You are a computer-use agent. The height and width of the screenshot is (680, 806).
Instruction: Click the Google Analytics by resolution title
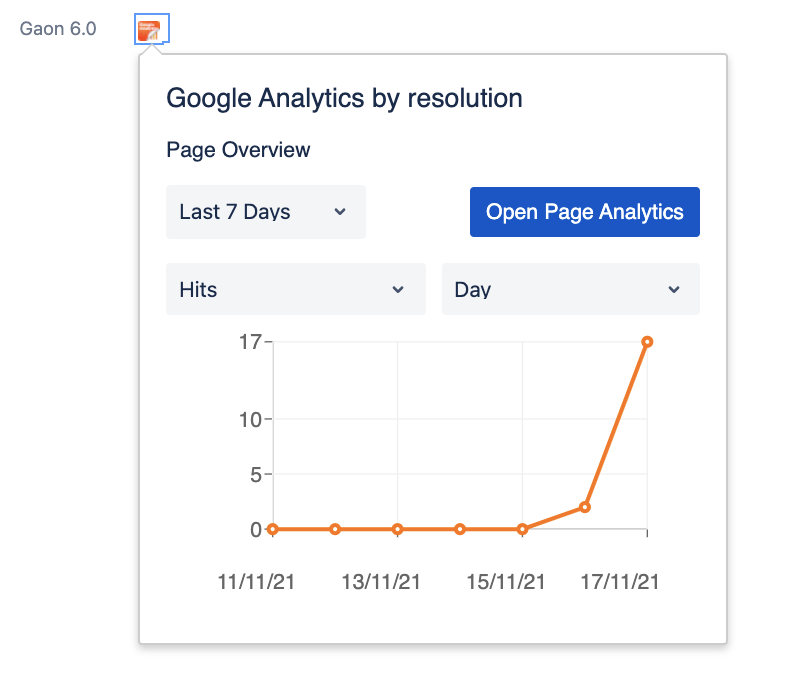point(344,98)
